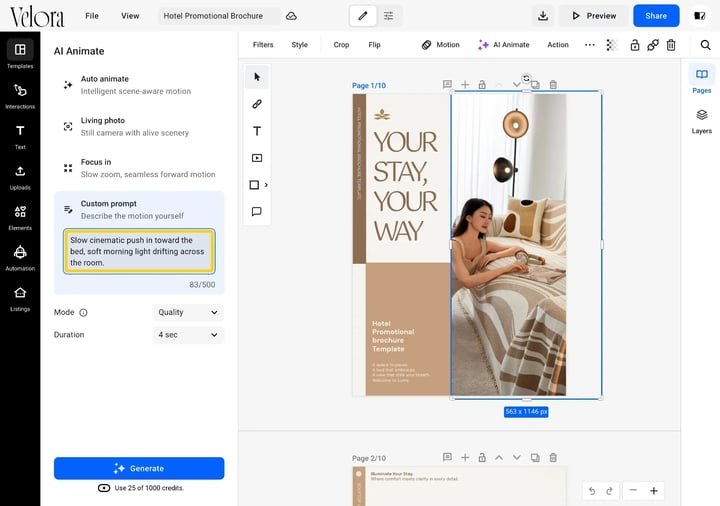This screenshot has height=506, width=720.
Task: Toggle the Page 1 lock icon
Action: tap(482, 84)
